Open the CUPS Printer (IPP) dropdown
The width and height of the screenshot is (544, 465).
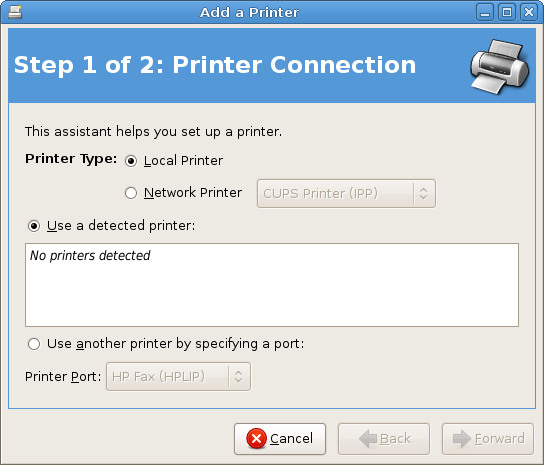pyautogui.click(x=346, y=194)
